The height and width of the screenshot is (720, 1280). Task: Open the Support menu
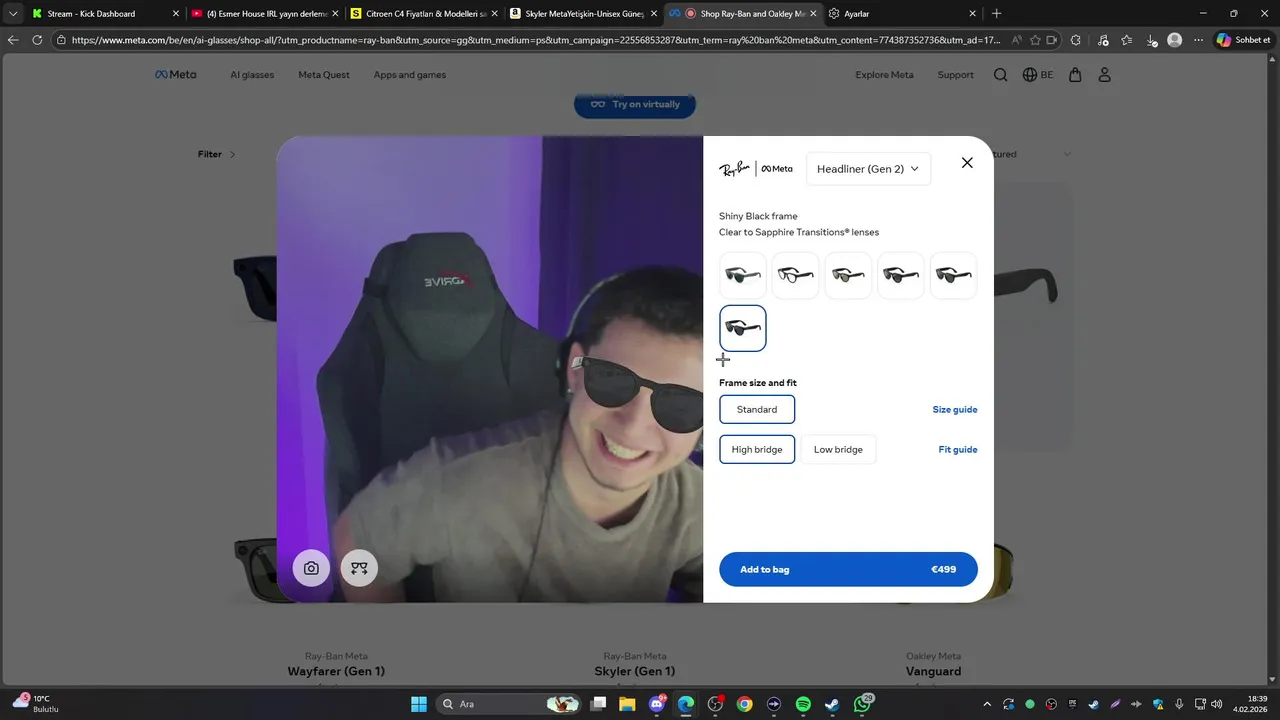pos(955,75)
